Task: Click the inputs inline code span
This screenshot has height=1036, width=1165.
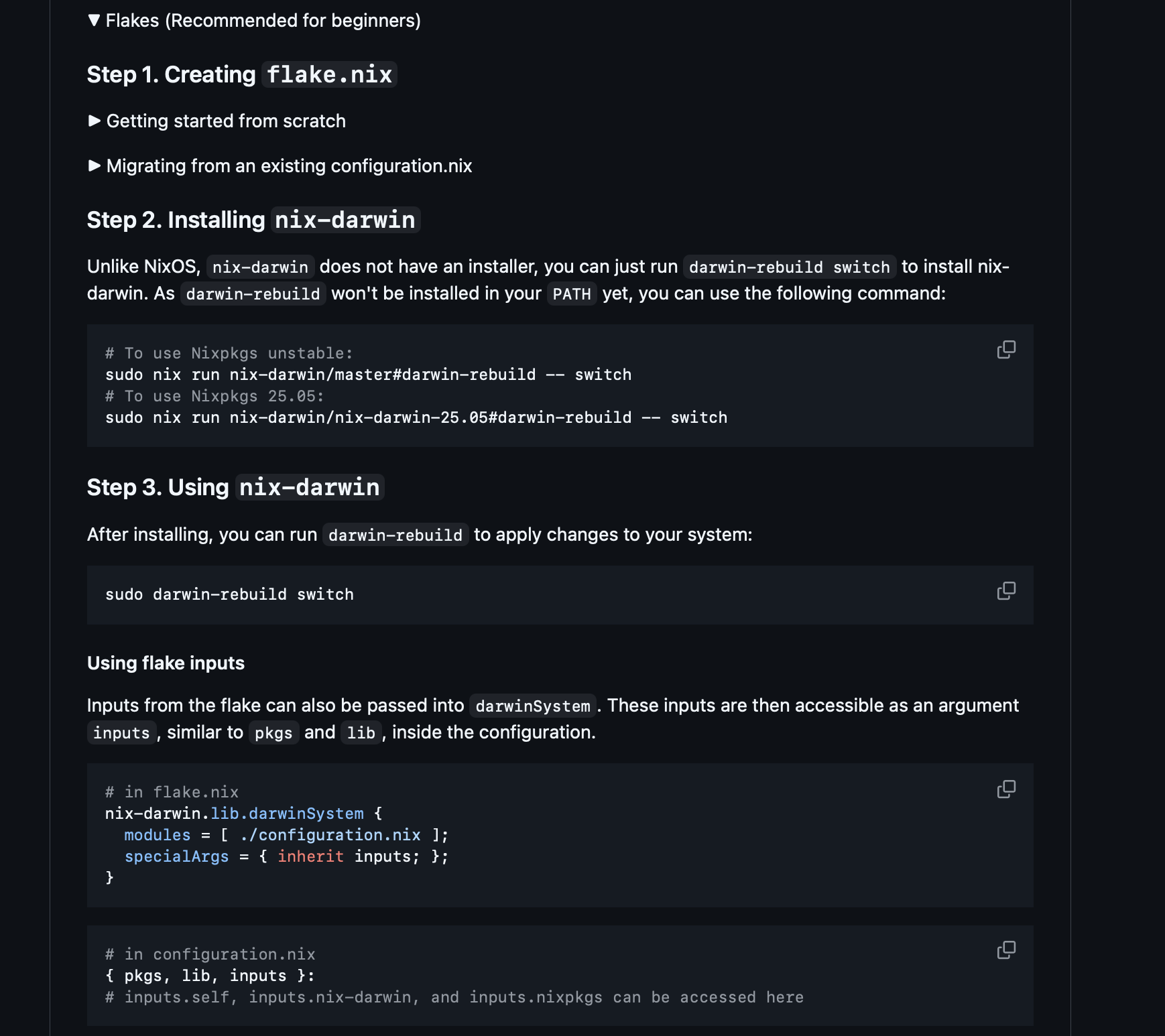Action: coord(121,732)
